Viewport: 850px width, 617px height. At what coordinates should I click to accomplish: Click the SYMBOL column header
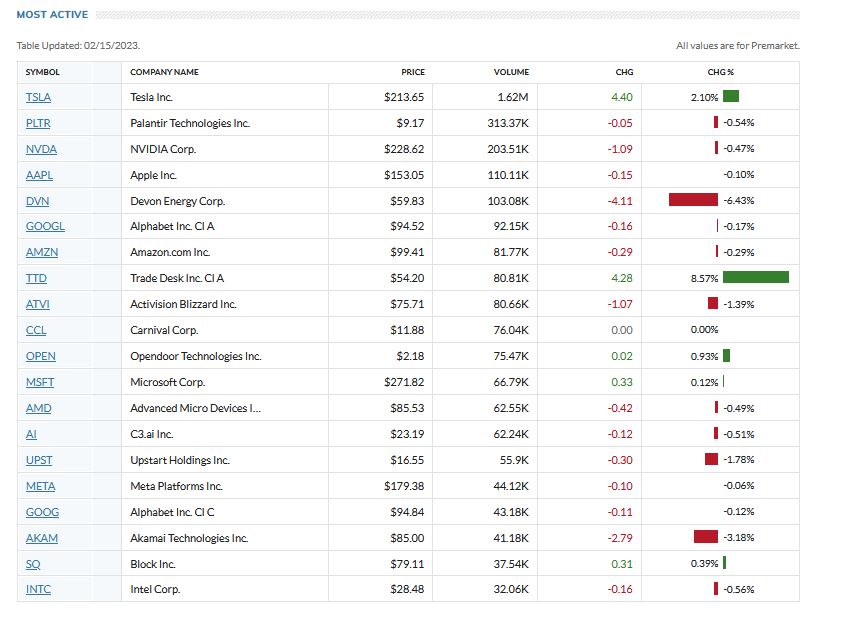(x=43, y=72)
